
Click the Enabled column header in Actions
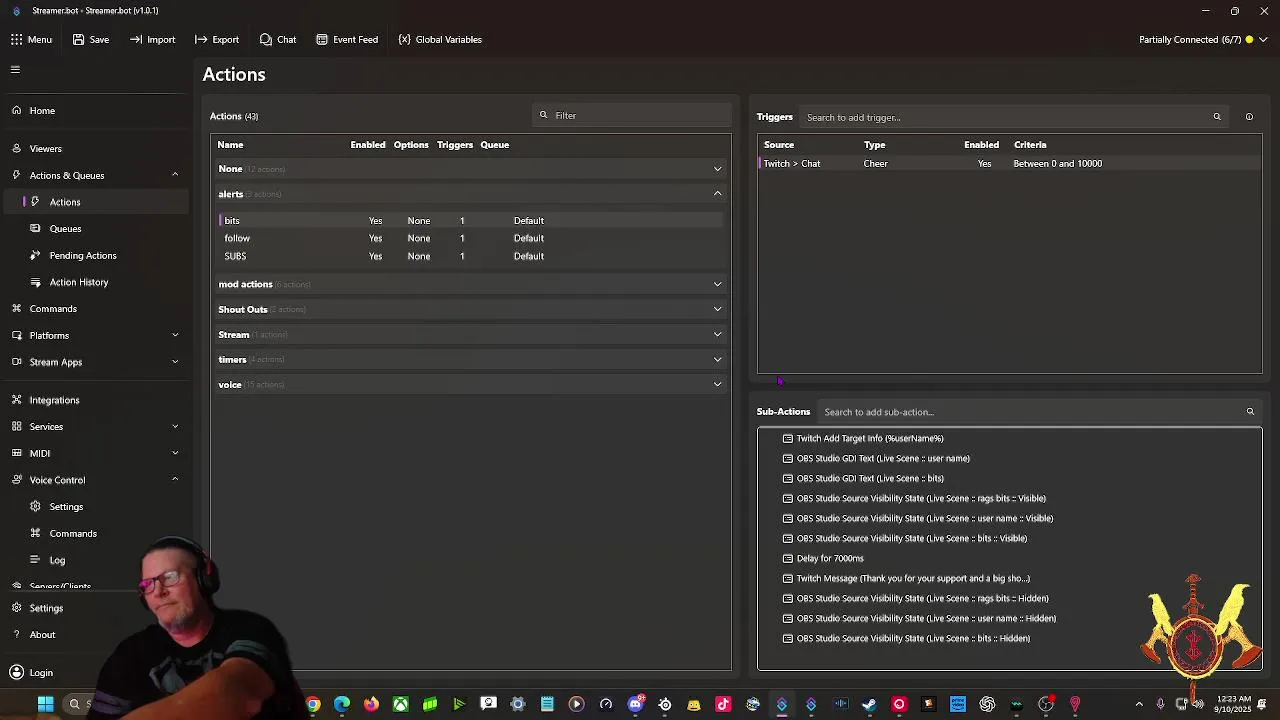tap(368, 145)
